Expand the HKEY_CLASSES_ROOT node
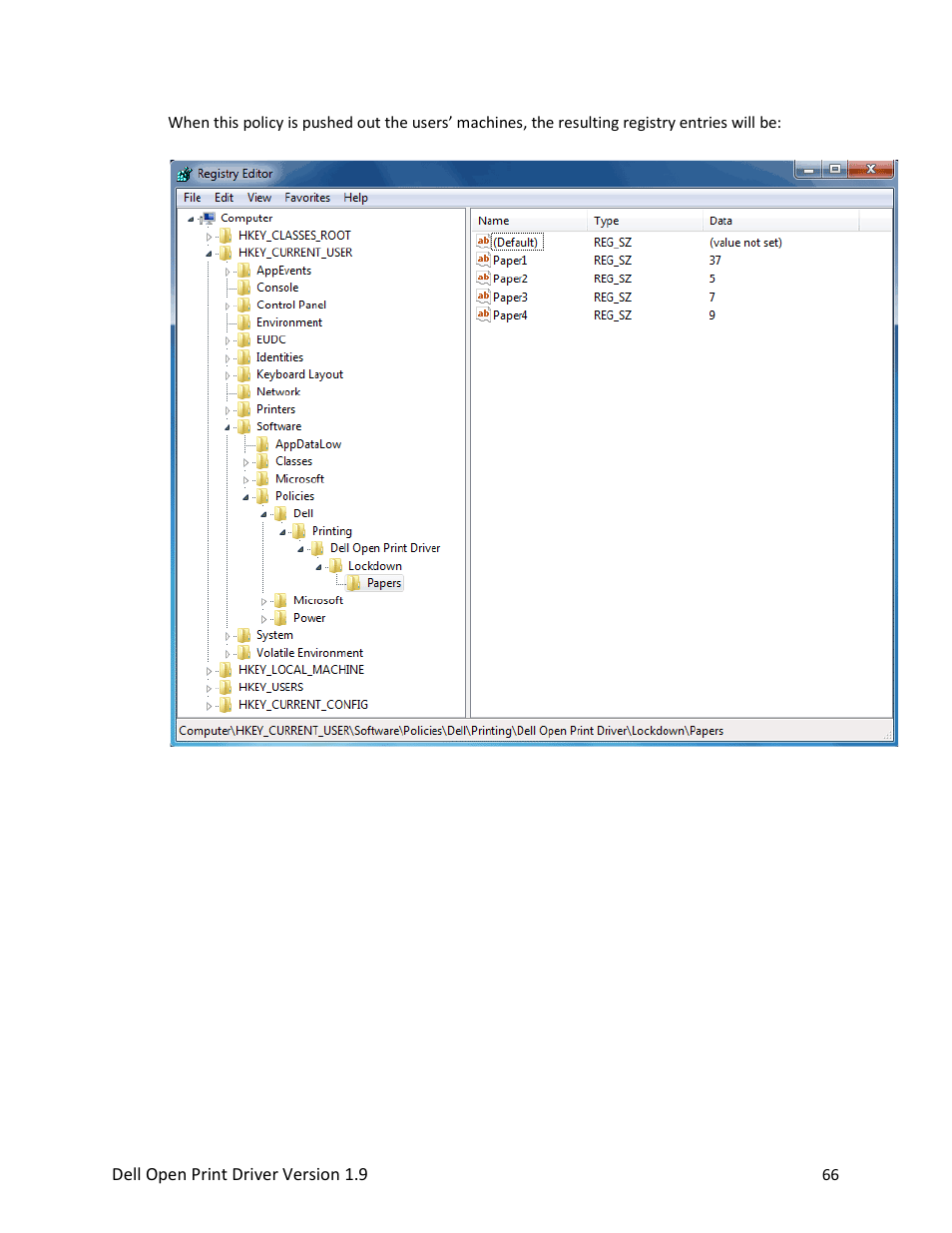The height and width of the screenshot is (1233, 952). click(x=209, y=237)
